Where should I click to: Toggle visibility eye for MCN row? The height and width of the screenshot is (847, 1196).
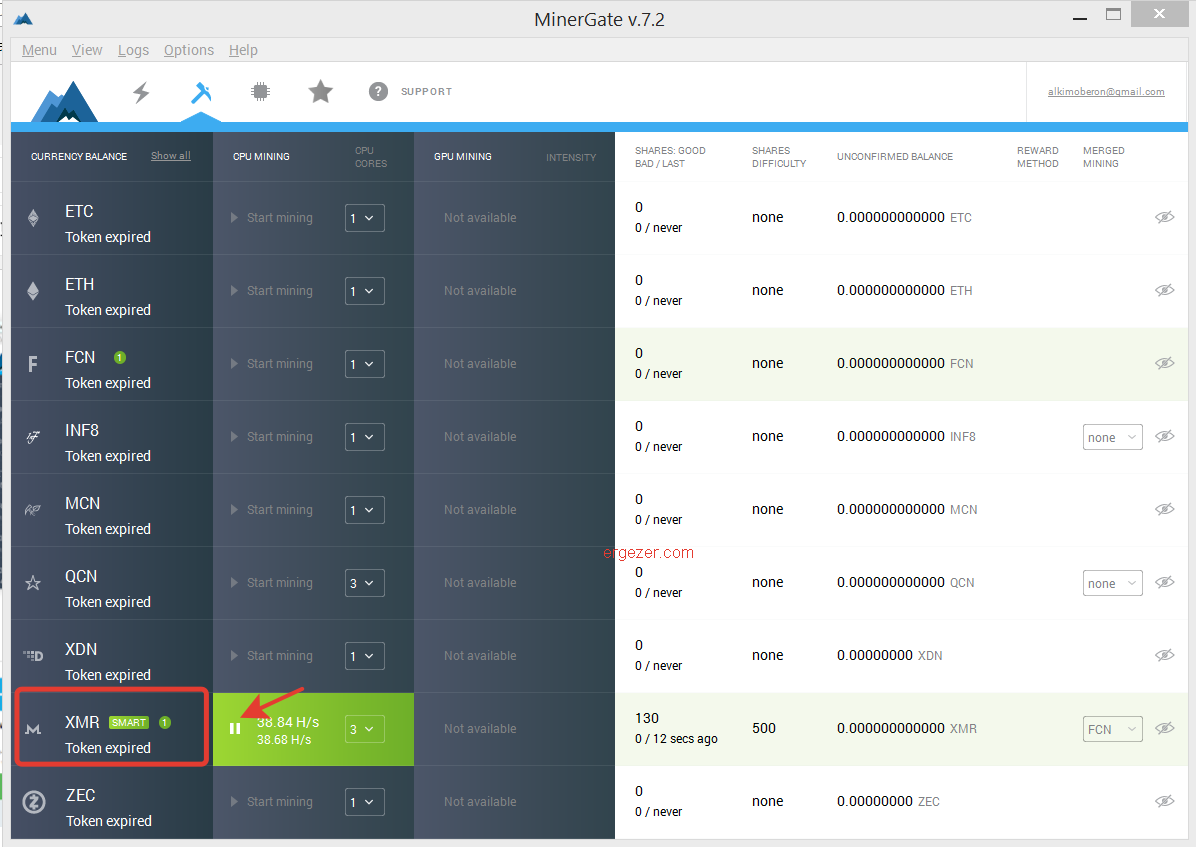click(1164, 509)
